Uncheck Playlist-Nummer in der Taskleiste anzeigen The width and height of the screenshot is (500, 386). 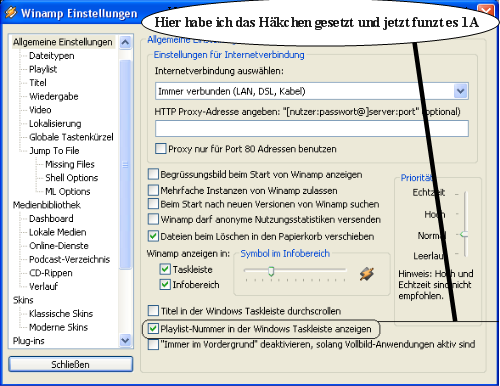coord(153,329)
